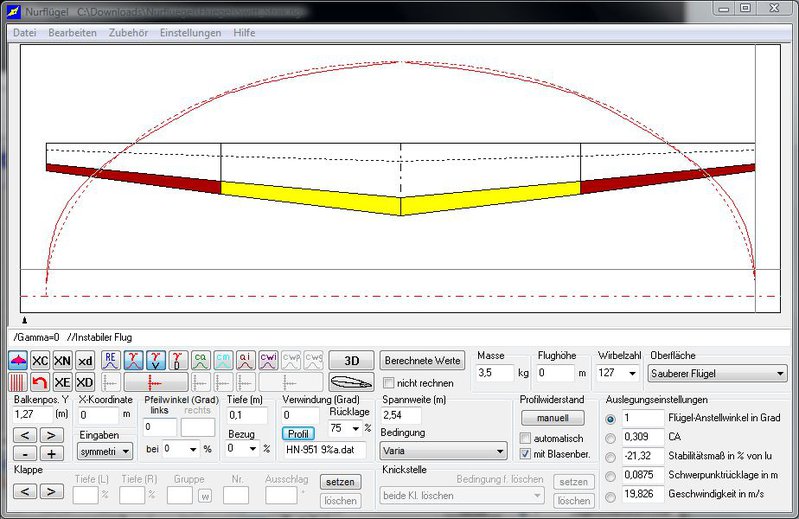
Task: Select the CA design setting radio button
Action: tap(610, 437)
